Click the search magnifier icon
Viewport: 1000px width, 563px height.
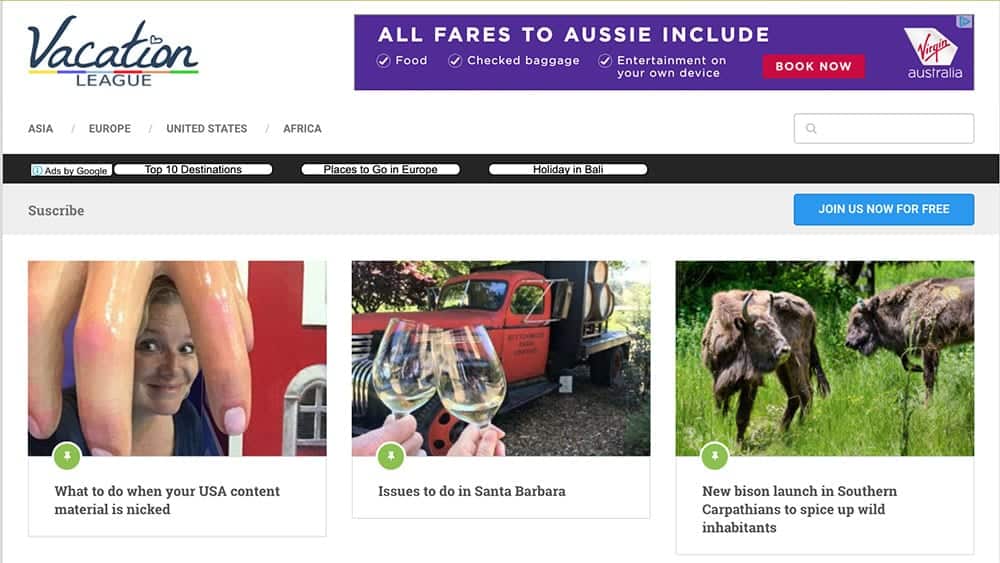click(811, 128)
